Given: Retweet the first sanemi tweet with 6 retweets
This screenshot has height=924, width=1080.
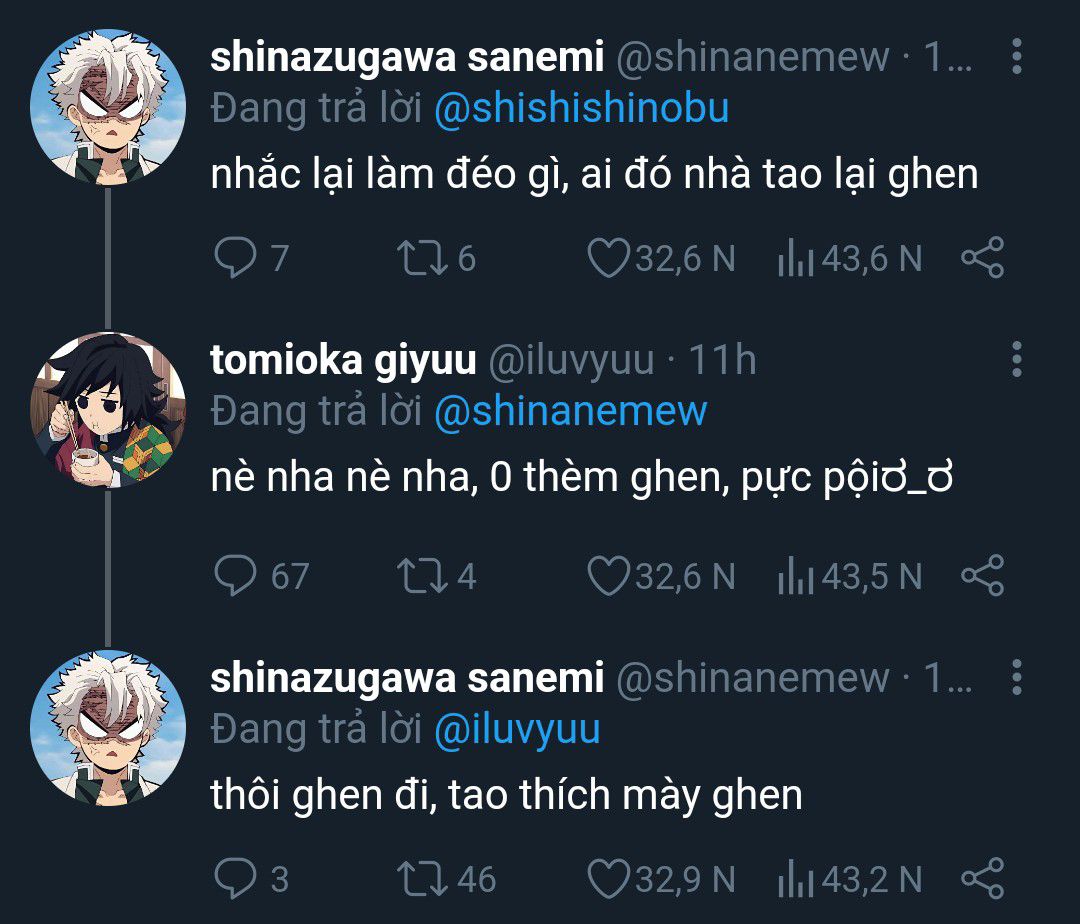Looking at the screenshot, I should tap(422, 258).
